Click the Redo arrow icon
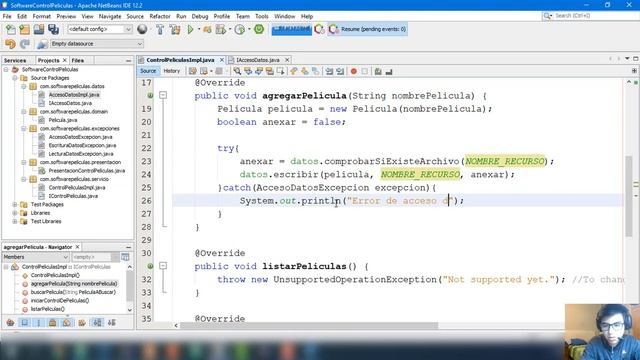 point(25,44)
